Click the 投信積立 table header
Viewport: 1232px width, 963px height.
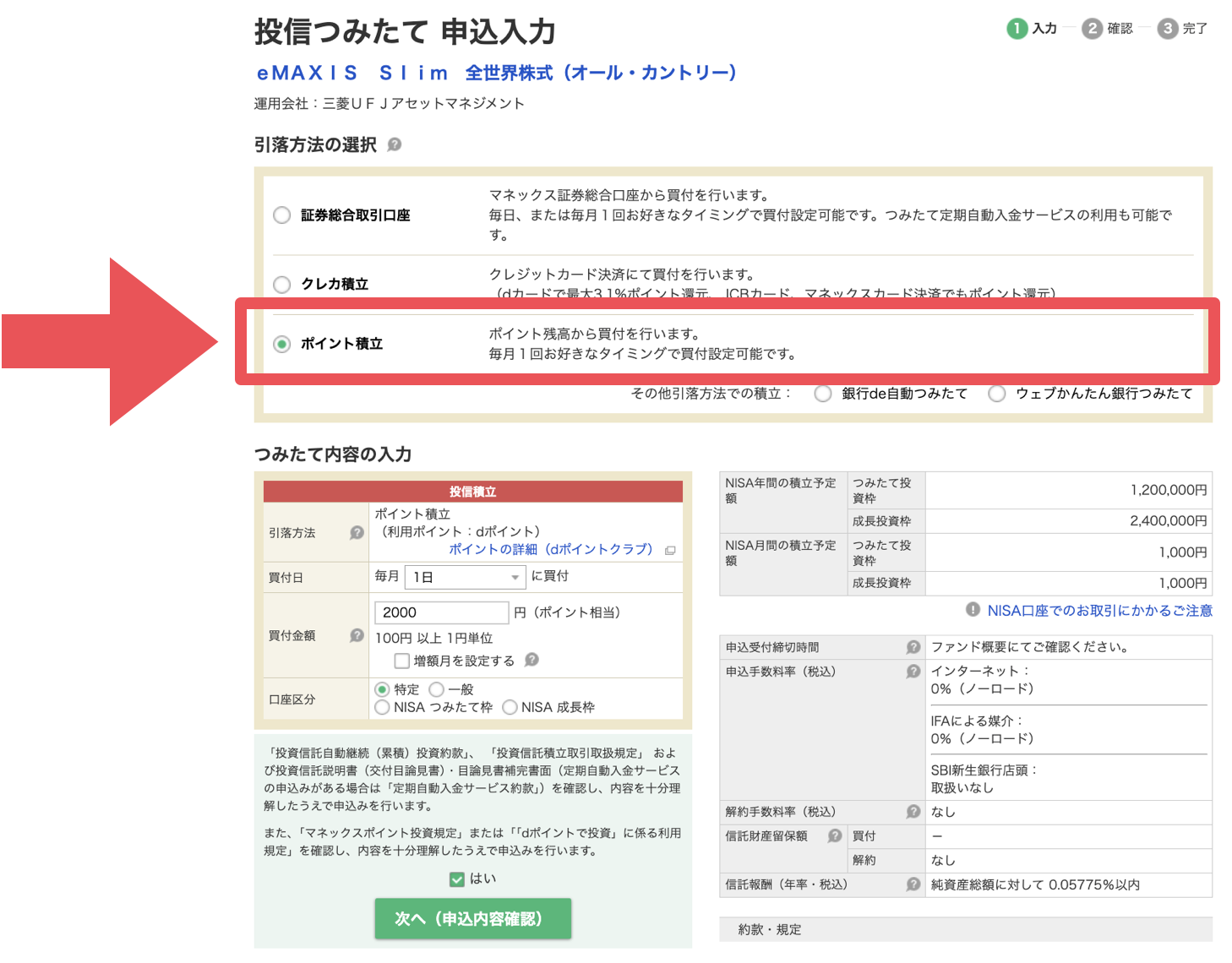[x=473, y=492]
